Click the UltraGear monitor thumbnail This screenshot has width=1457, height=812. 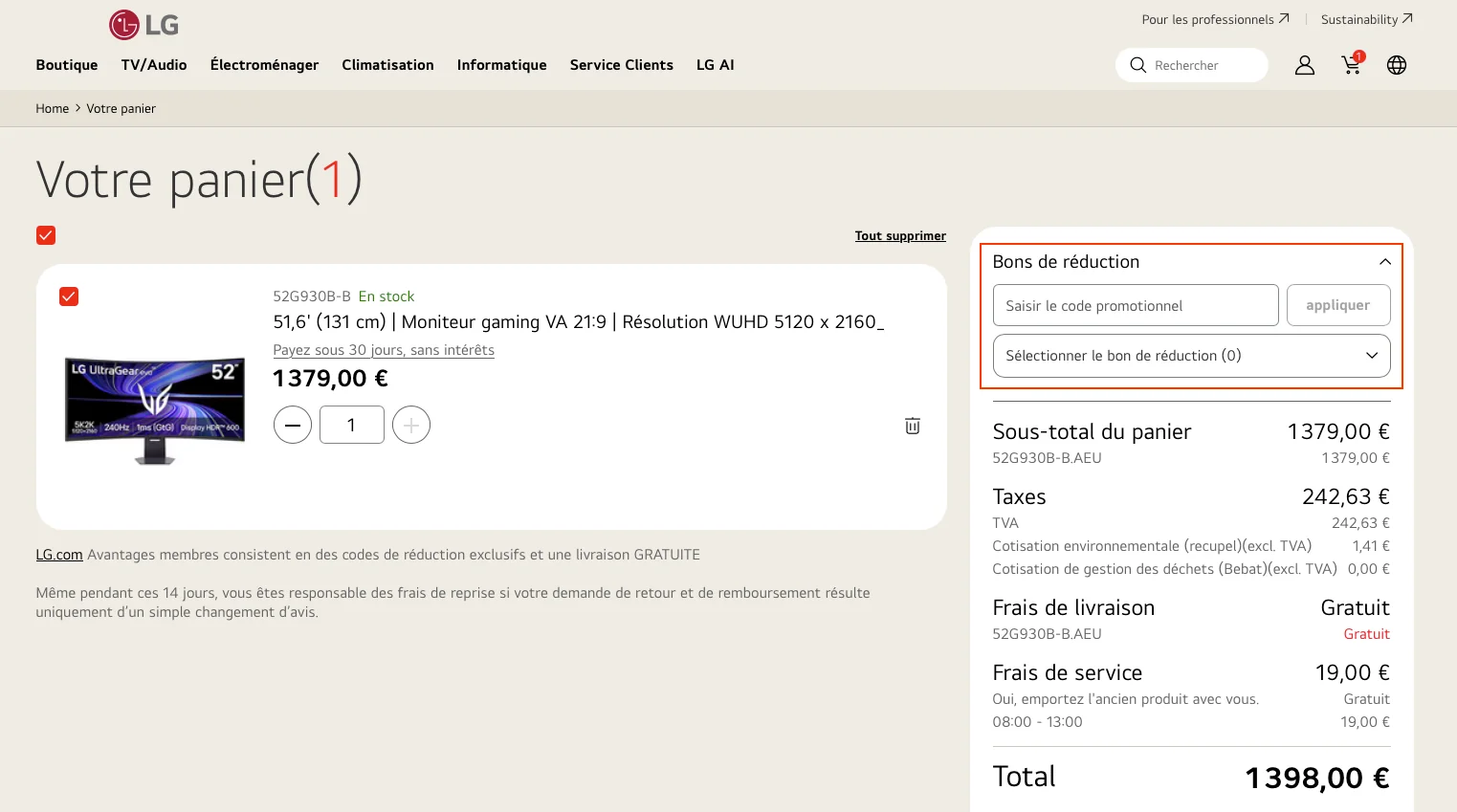[155, 410]
